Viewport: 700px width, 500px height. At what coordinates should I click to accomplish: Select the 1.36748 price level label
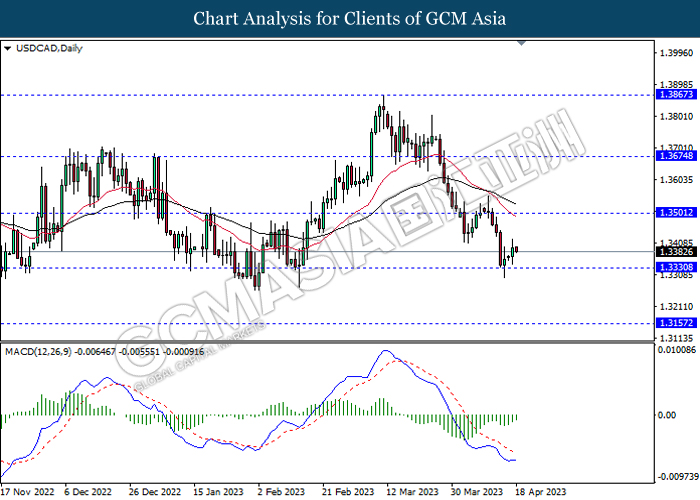tap(676, 155)
